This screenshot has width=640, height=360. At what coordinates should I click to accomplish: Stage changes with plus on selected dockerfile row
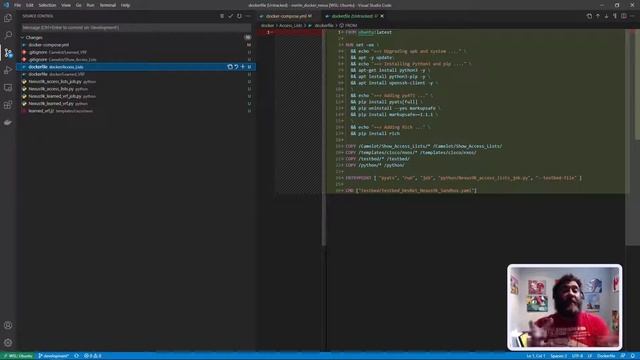coord(242,67)
